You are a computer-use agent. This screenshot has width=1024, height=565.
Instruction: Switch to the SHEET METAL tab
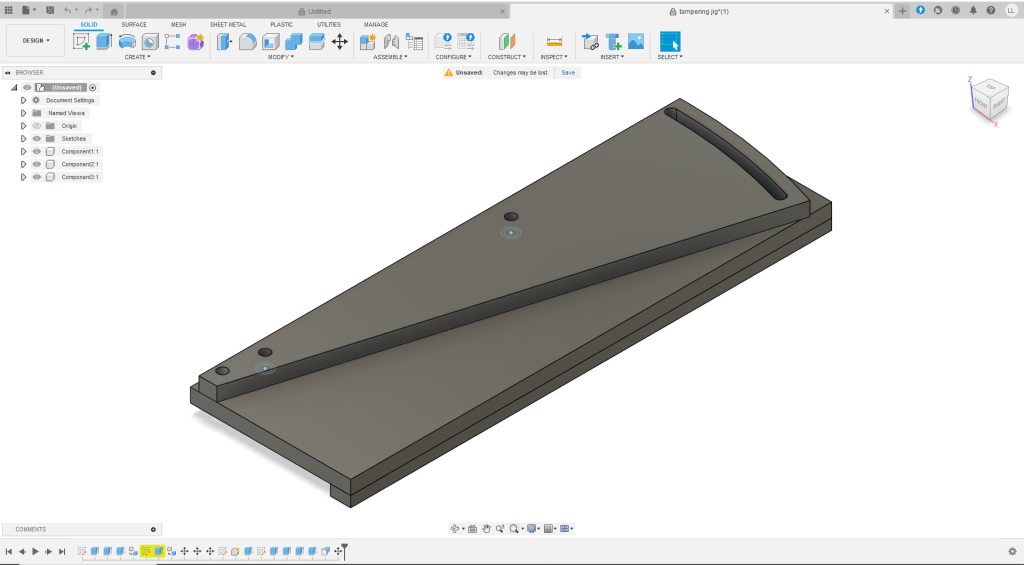pyautogui.click(x=228, y=24)
